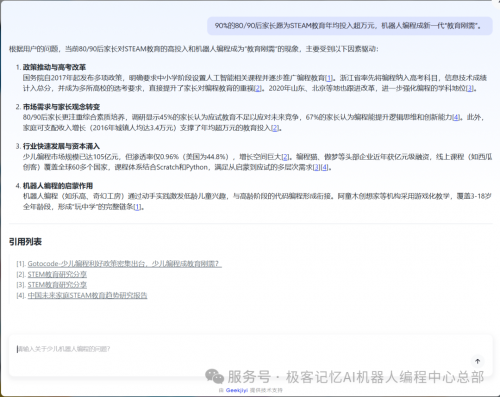Click citation [4] at the end of section 3
500x397 pixels.
click(x=324, y=167)
